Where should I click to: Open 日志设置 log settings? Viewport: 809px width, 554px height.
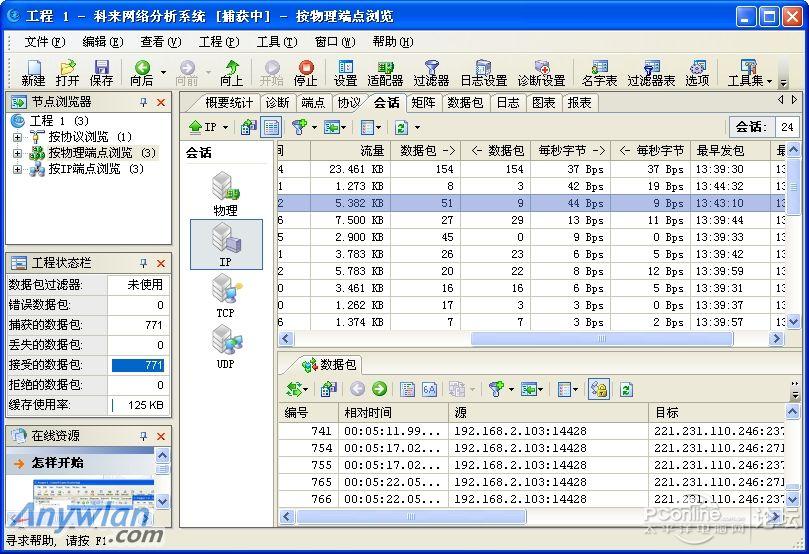tap(483, 73)
